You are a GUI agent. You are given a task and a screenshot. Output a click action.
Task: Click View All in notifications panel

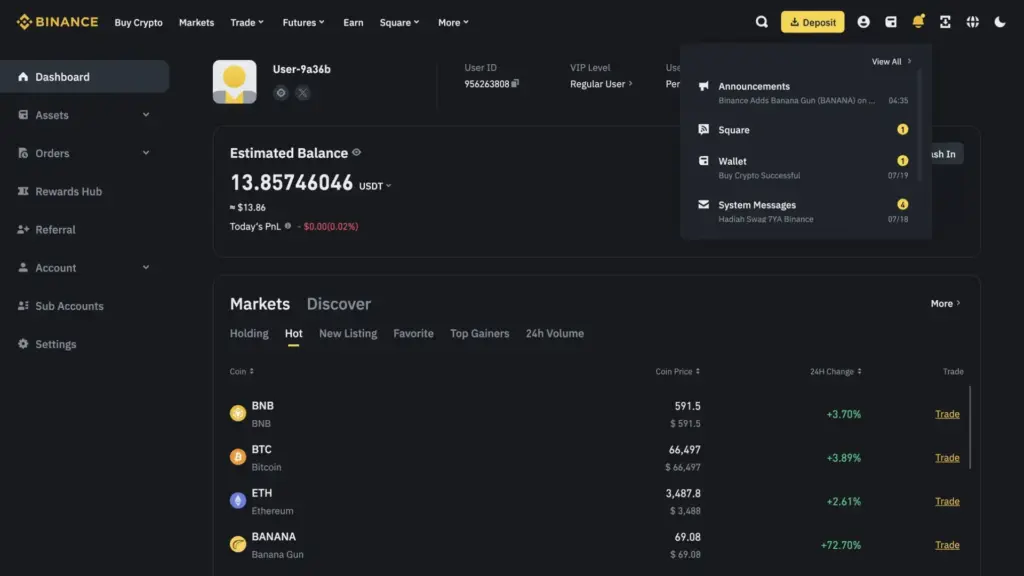(888, 61)
